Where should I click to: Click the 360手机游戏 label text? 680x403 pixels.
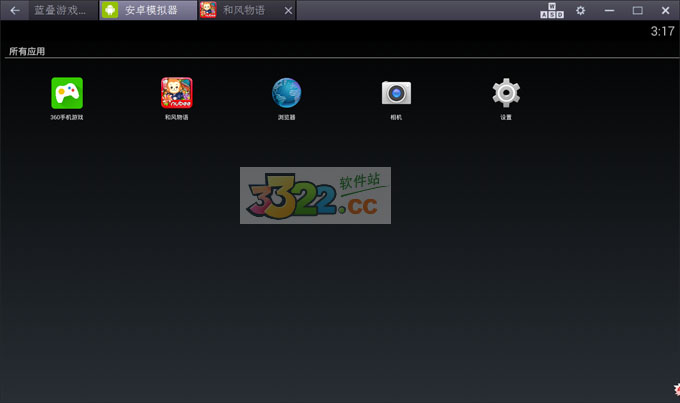67,117
